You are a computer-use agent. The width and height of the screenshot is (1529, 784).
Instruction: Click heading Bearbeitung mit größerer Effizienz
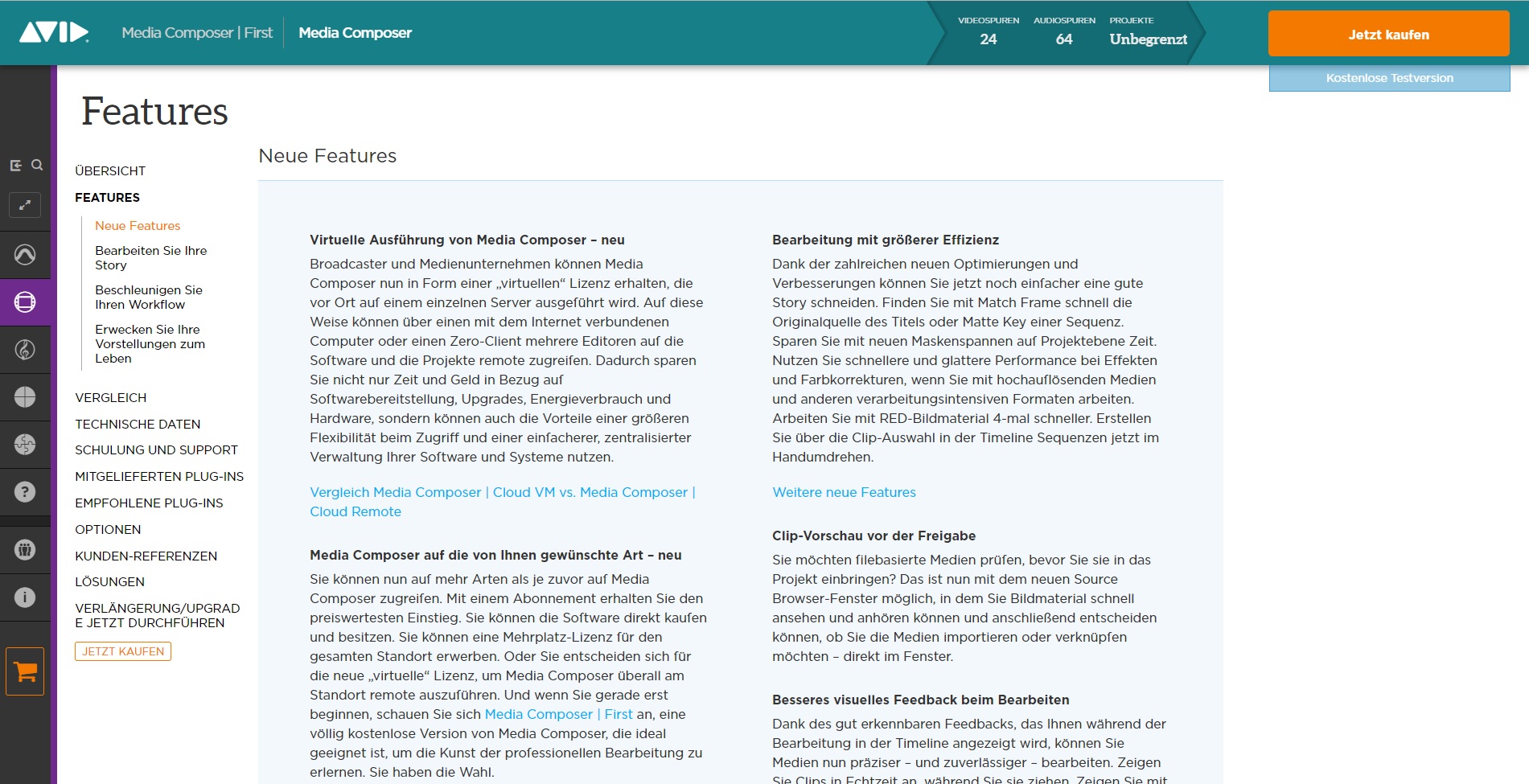[886, 240]
